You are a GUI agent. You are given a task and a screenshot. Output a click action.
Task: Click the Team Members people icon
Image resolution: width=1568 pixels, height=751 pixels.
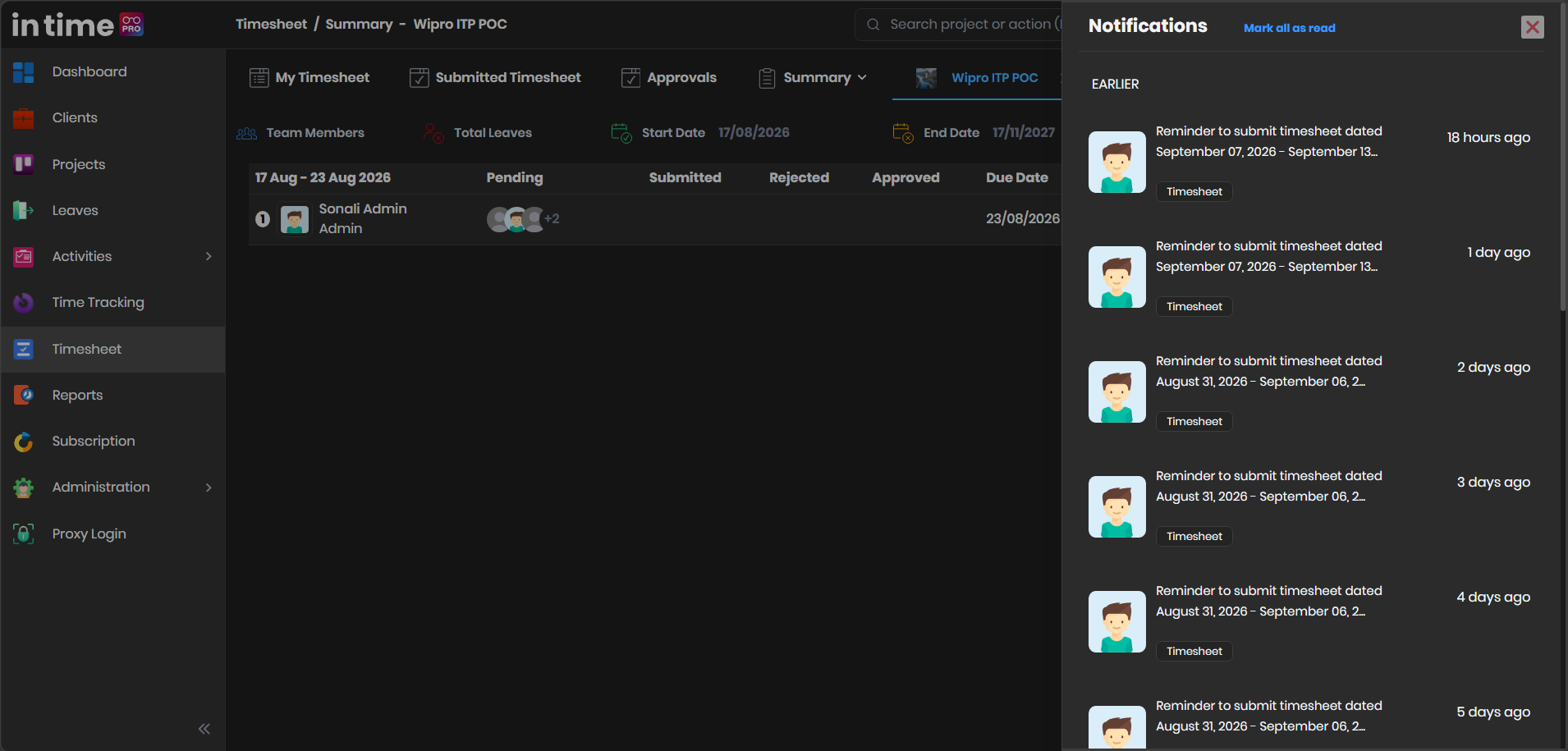point(247,133)
